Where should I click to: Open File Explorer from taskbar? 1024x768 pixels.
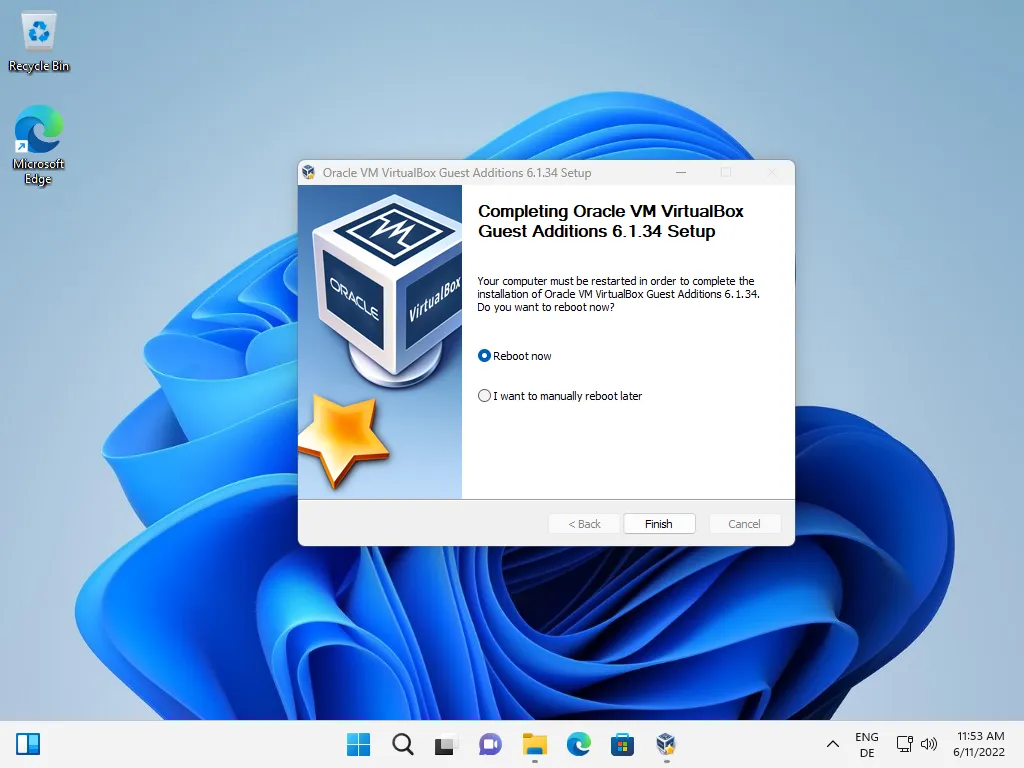pos(534,744)
